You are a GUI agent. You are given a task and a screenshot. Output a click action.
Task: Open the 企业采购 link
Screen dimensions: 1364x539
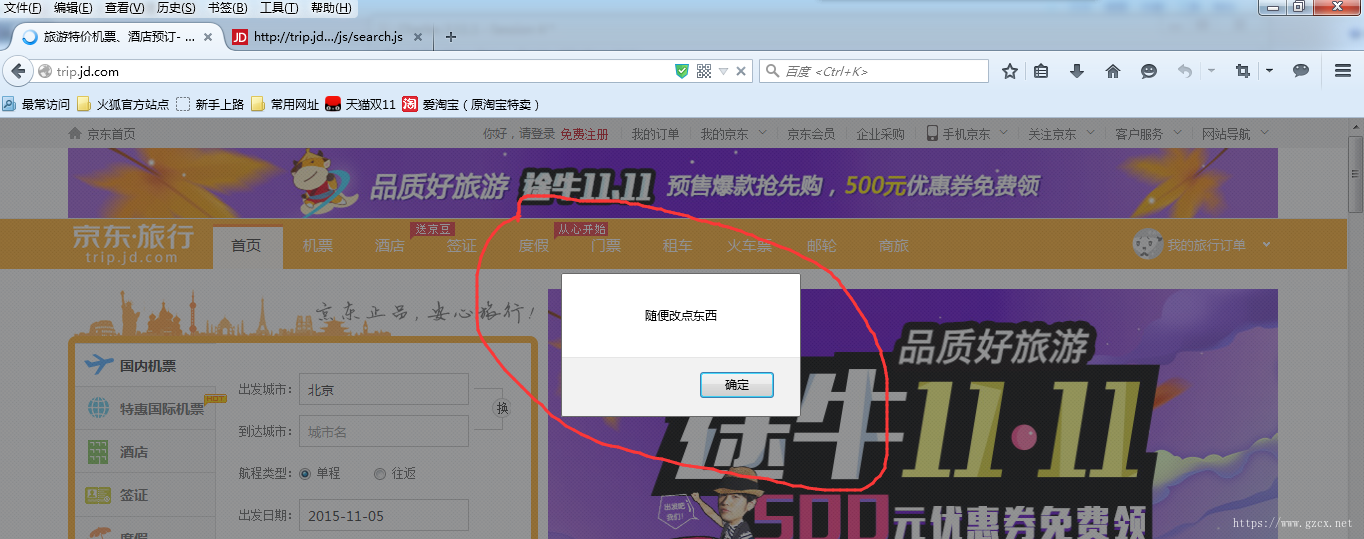pos(880,133)
